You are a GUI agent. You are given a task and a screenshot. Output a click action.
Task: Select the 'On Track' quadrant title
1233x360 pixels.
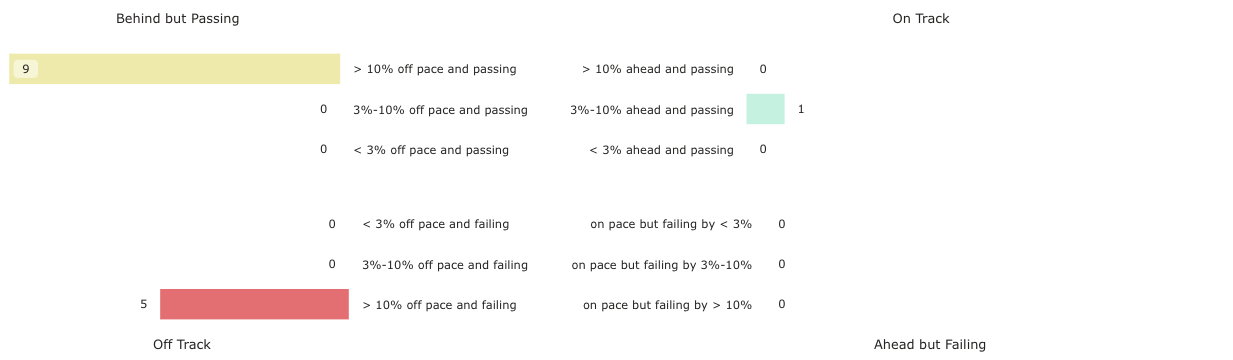921,18
